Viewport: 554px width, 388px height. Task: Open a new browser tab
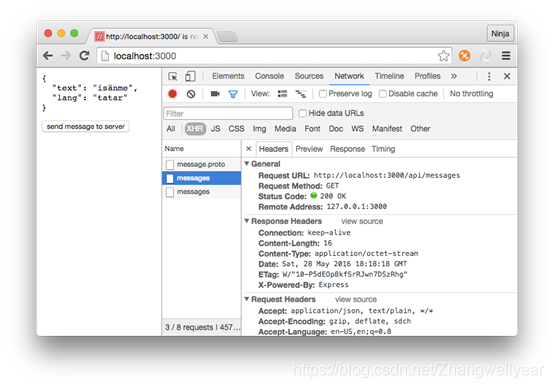coord(227,36)
